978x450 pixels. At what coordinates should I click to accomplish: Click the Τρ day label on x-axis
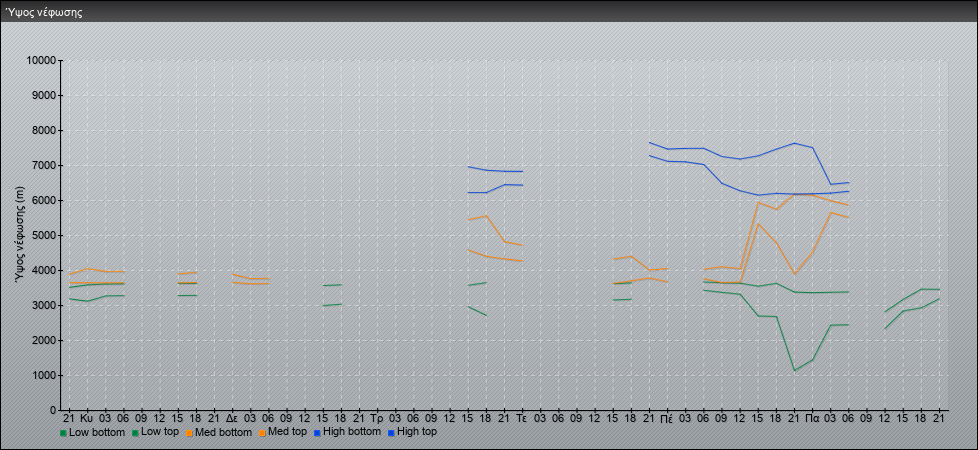click(x=377, y=418)
